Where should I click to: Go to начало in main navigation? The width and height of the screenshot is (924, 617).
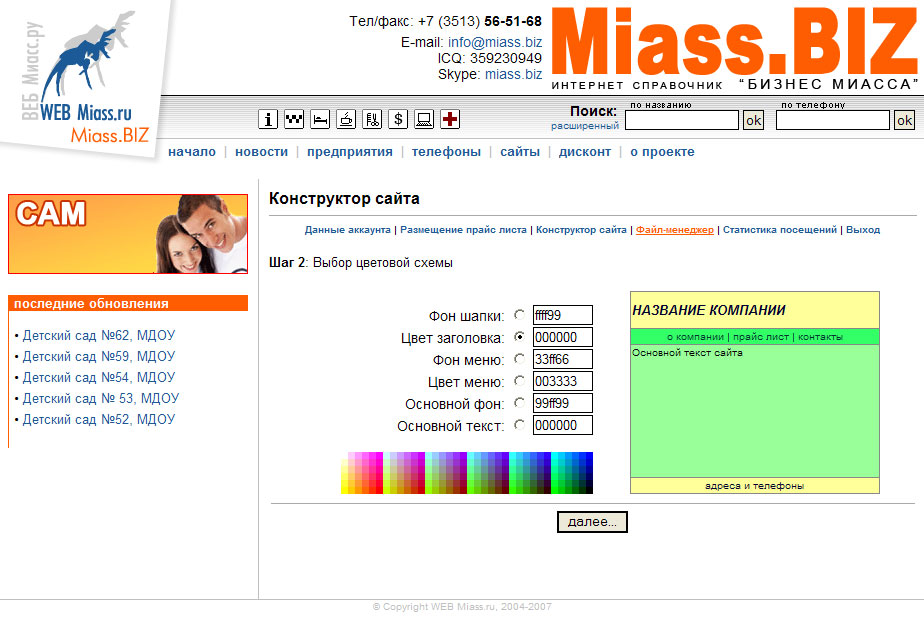pyautogui.click(x=192, y=151)
